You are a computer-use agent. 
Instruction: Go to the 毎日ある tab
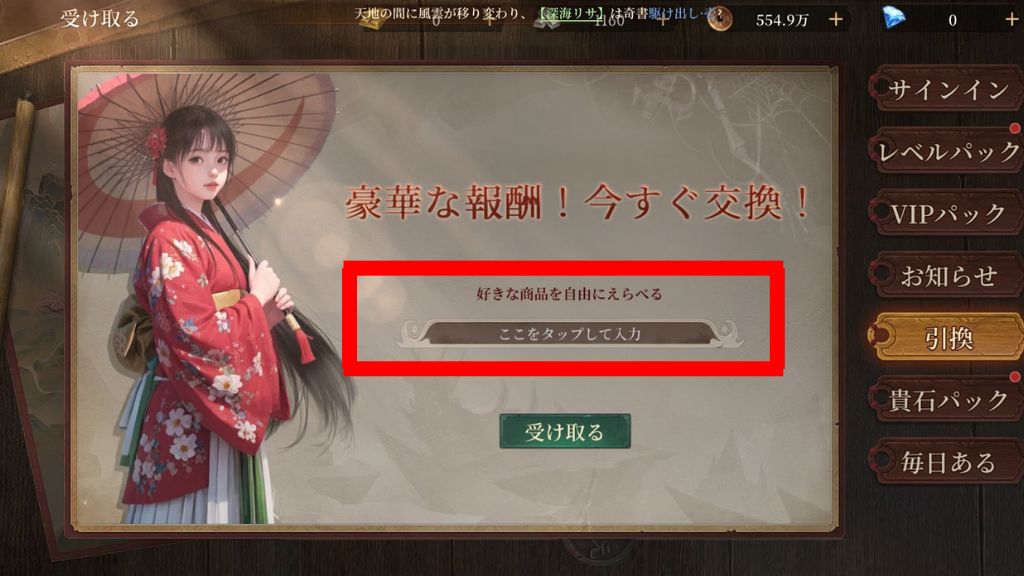(x=946, y=462)
